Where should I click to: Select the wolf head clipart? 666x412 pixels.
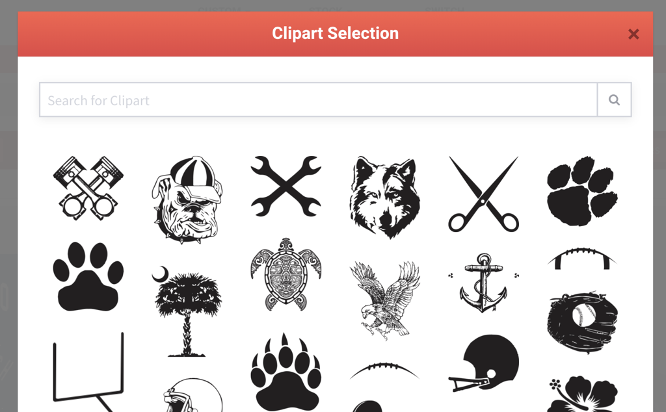385,197
